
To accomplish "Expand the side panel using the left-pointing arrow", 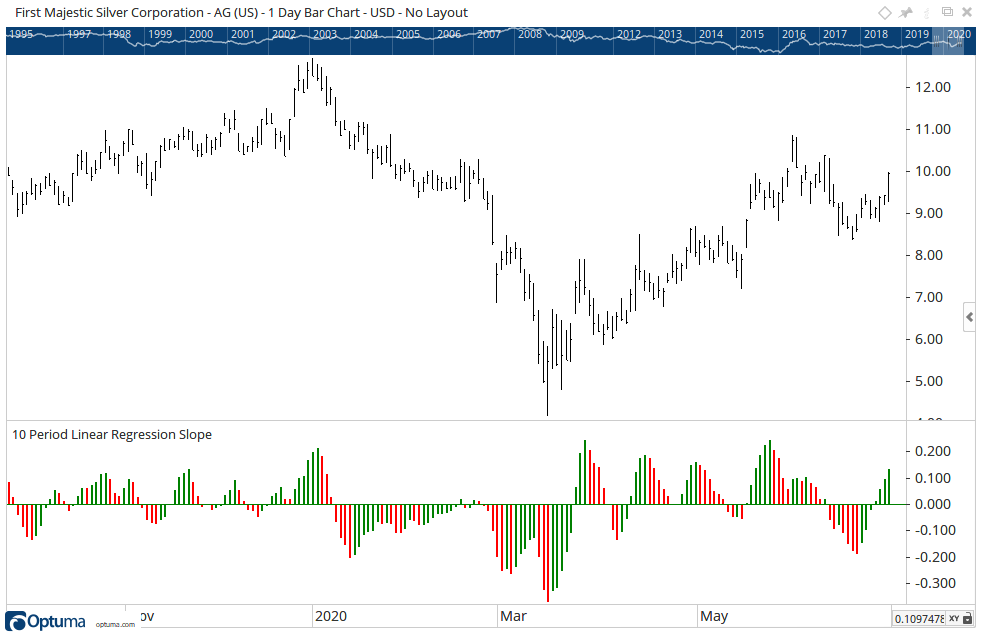I will (x=969, y=318).
